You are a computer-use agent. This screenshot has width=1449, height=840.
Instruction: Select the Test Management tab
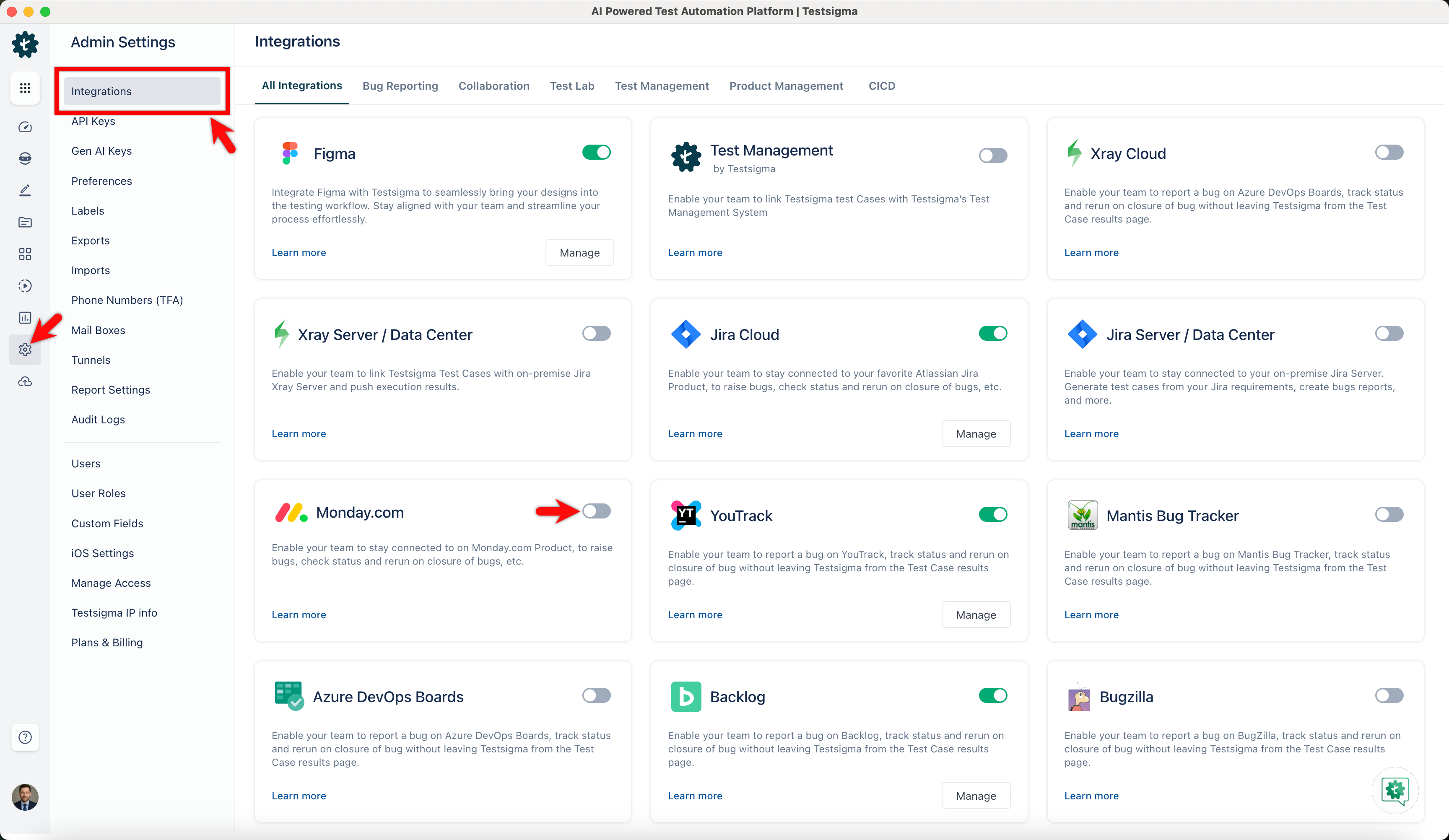click(662, 86)
